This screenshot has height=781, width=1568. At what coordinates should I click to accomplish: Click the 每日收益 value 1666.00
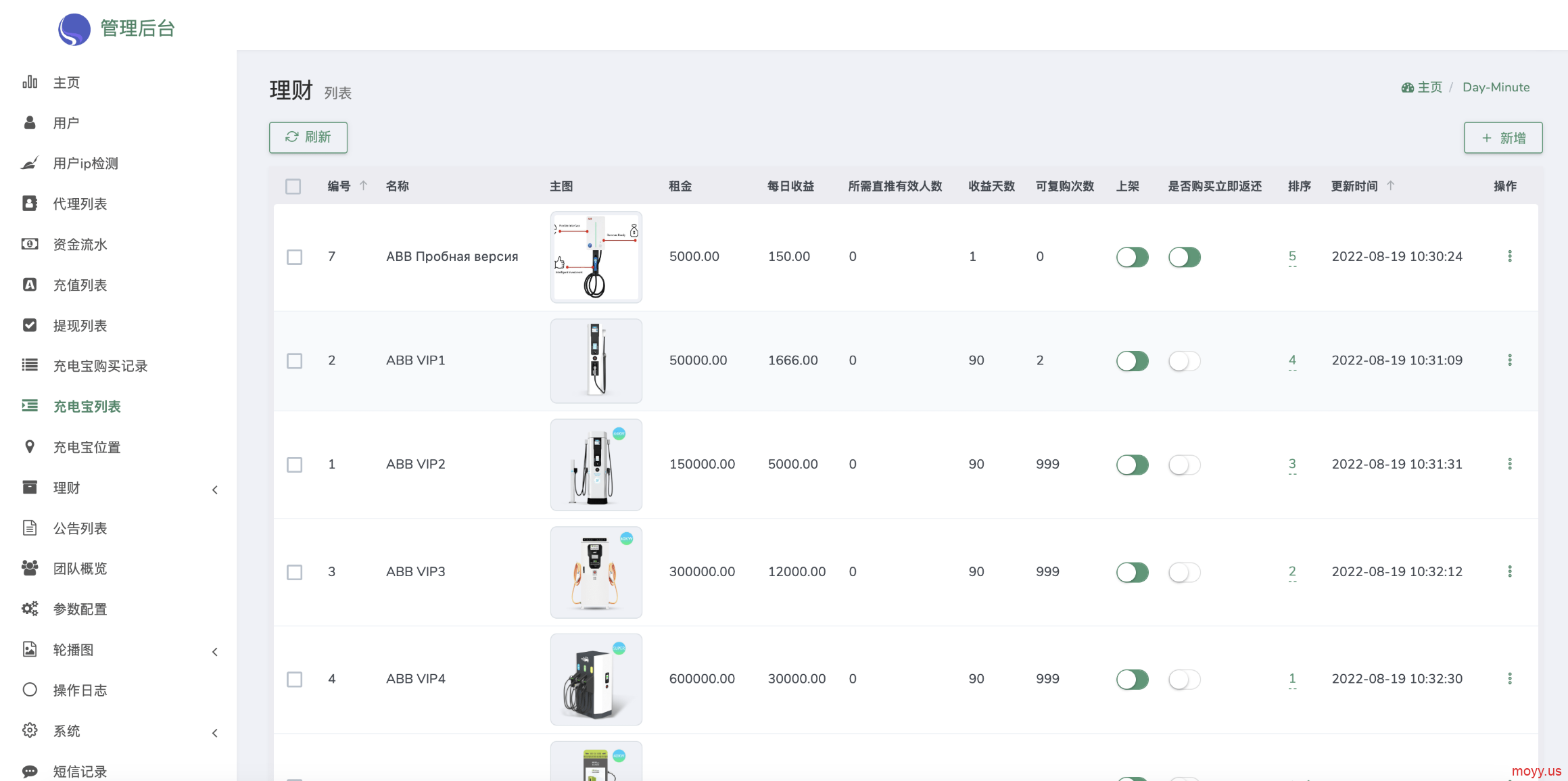point(792,360)
